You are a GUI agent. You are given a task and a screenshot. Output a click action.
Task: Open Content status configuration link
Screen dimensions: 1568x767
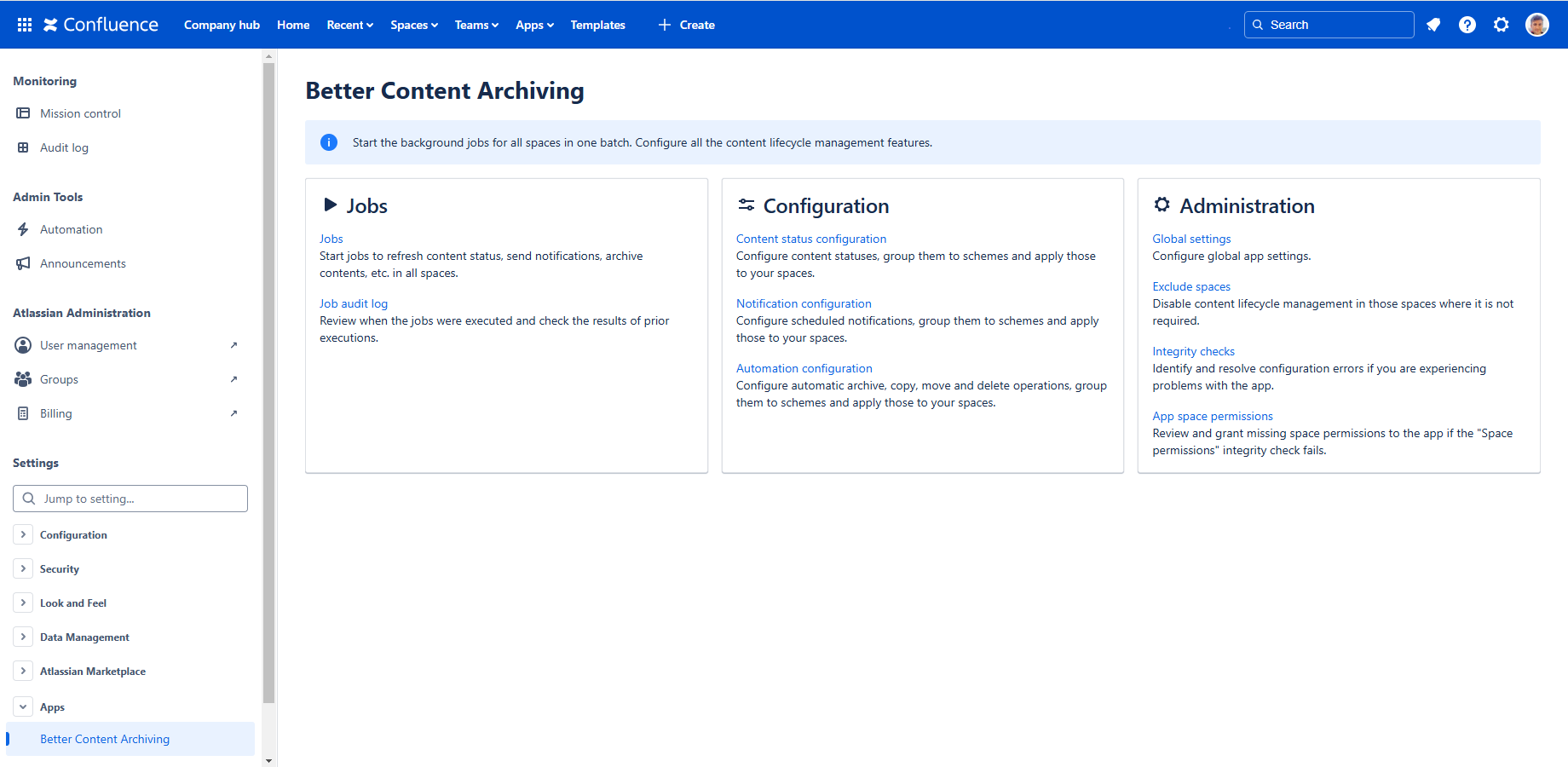point(811,239)
